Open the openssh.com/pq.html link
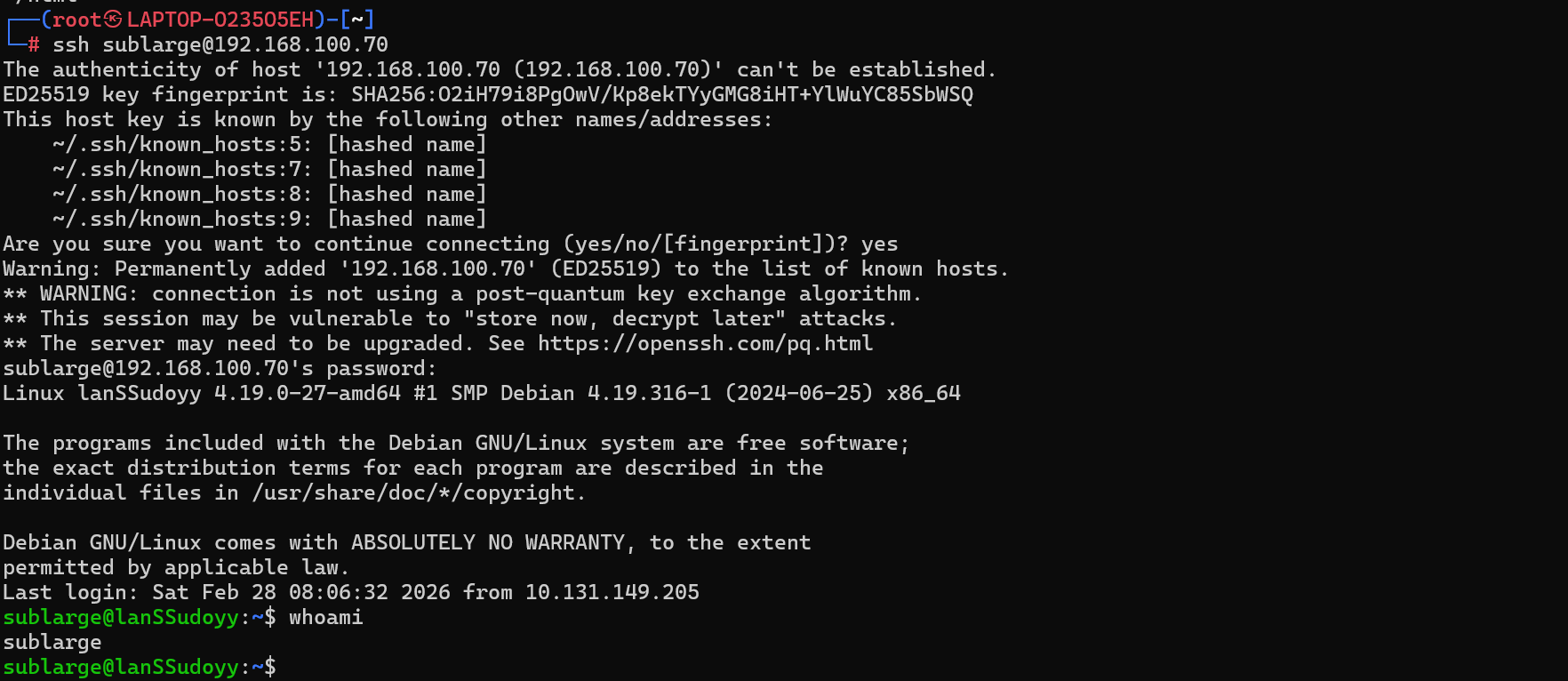 coord(705,343)
